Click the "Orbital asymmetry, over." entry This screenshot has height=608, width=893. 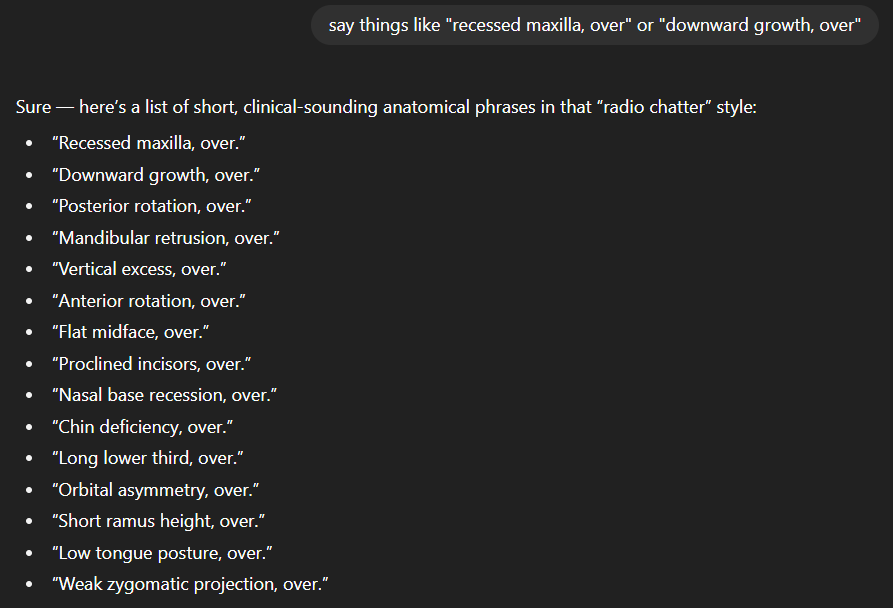click(x=156, y=490)
